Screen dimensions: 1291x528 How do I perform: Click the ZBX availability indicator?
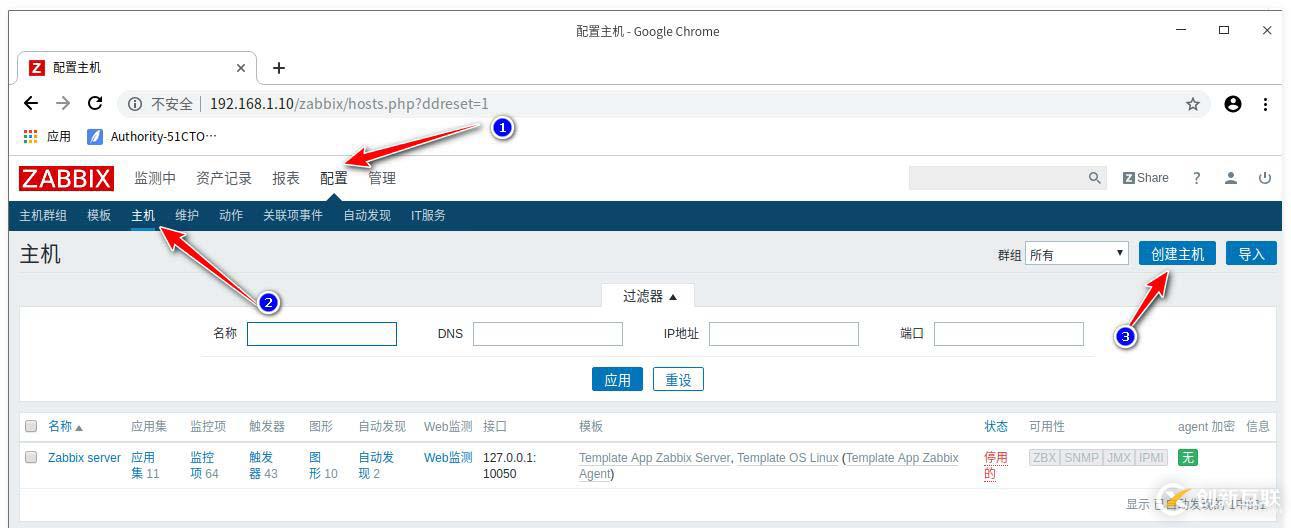(1044, 458)
